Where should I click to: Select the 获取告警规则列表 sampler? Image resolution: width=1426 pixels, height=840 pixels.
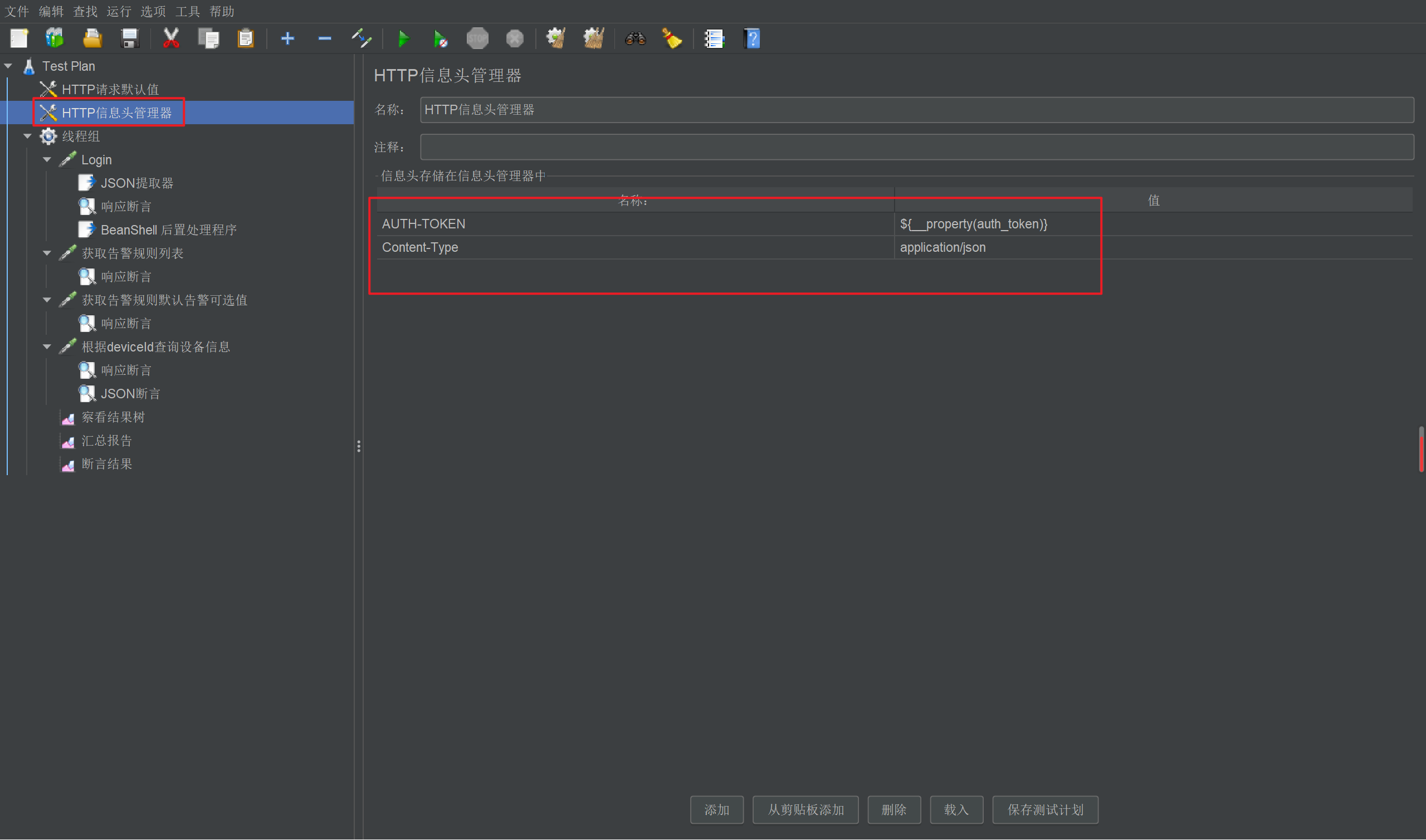coord(133,253)
